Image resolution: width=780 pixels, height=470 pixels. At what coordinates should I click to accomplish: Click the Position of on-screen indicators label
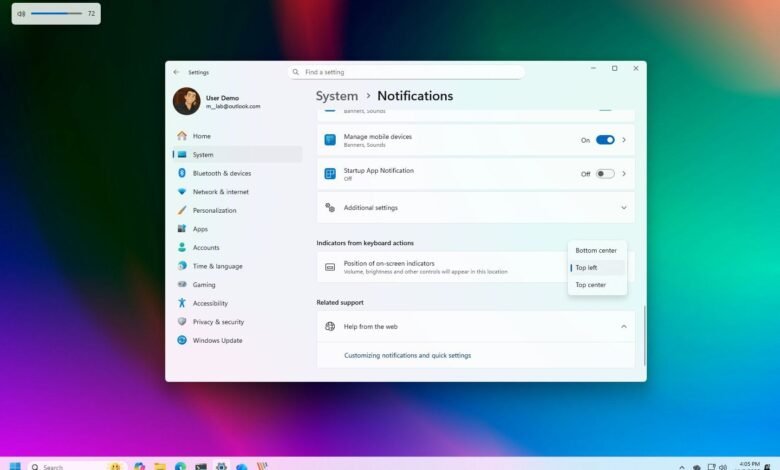pyautogui.click(x=389, y=263)
